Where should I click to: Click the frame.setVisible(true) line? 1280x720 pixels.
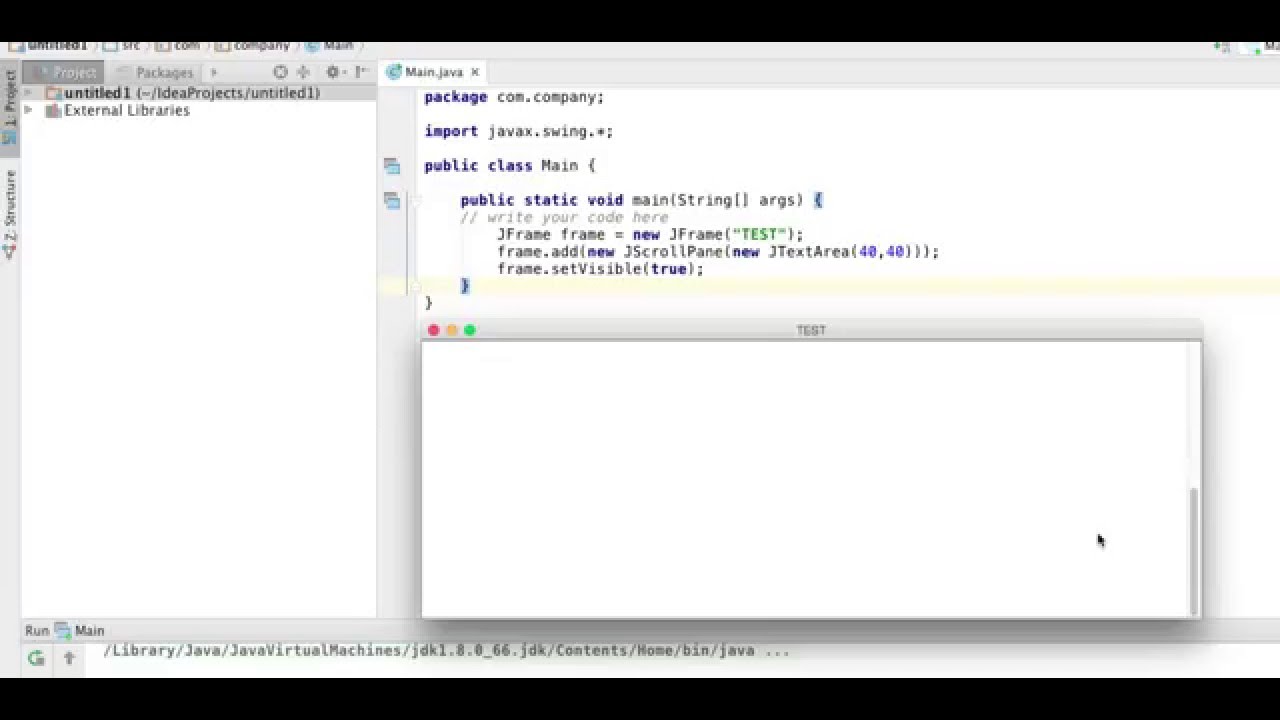(600, 269)
